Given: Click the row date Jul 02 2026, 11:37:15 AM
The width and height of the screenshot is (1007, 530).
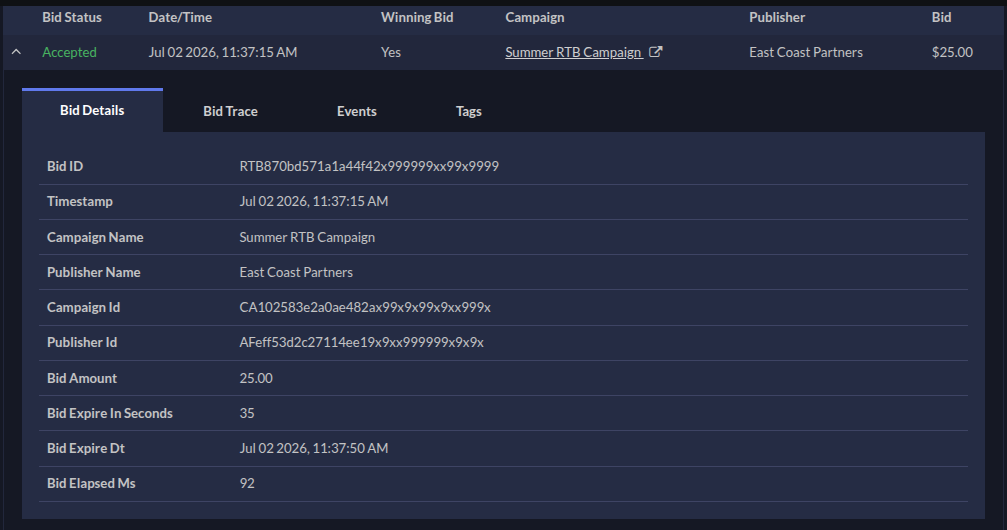Looking at the screenshot, I should coord(223,53).
